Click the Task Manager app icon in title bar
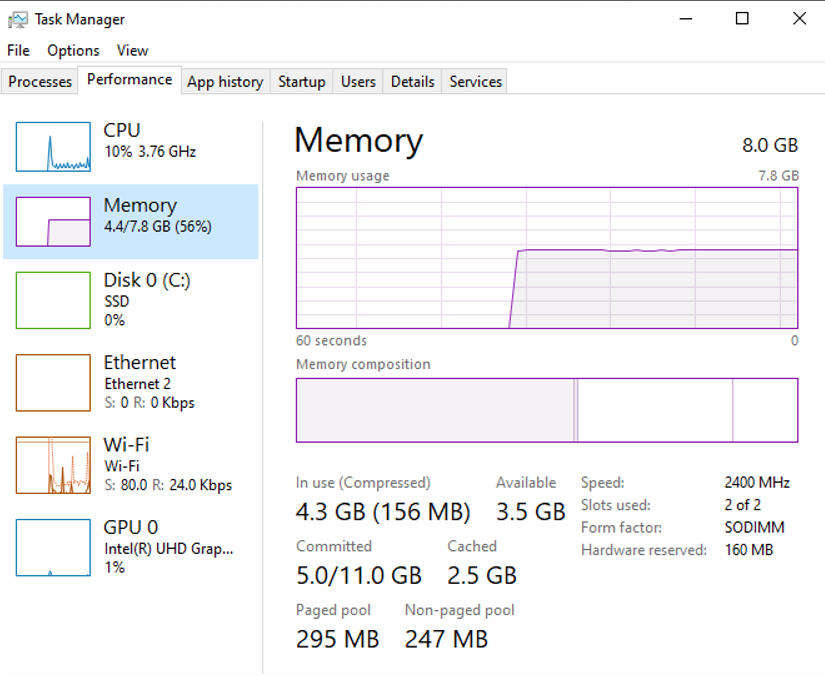825x679 pixels. [17, 19]
